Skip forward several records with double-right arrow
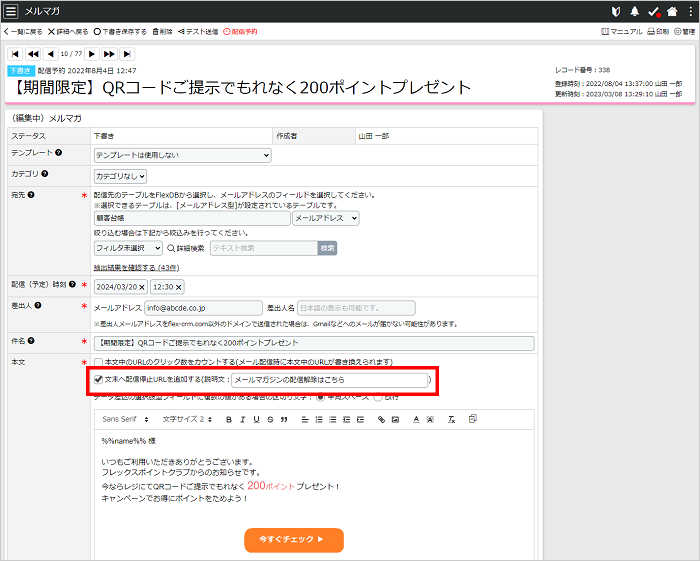This screenshot has width=700, height=561. click(x=109, y=54)
